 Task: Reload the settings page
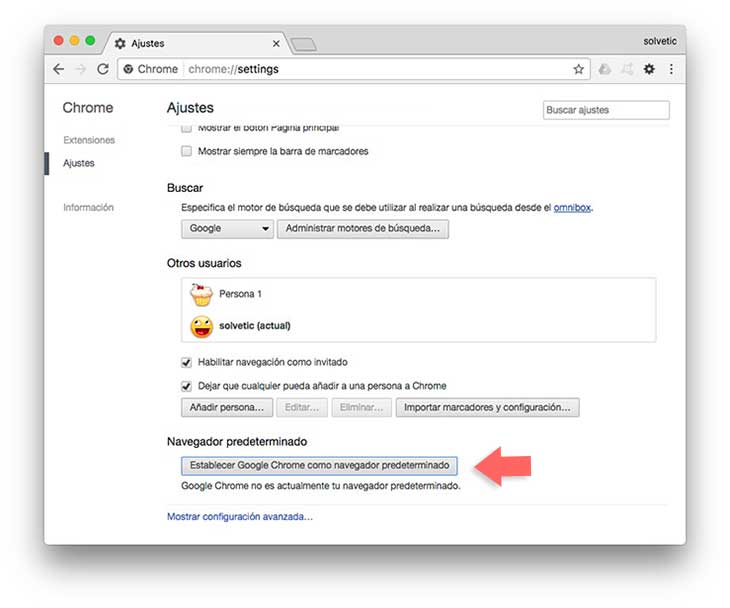102,69
